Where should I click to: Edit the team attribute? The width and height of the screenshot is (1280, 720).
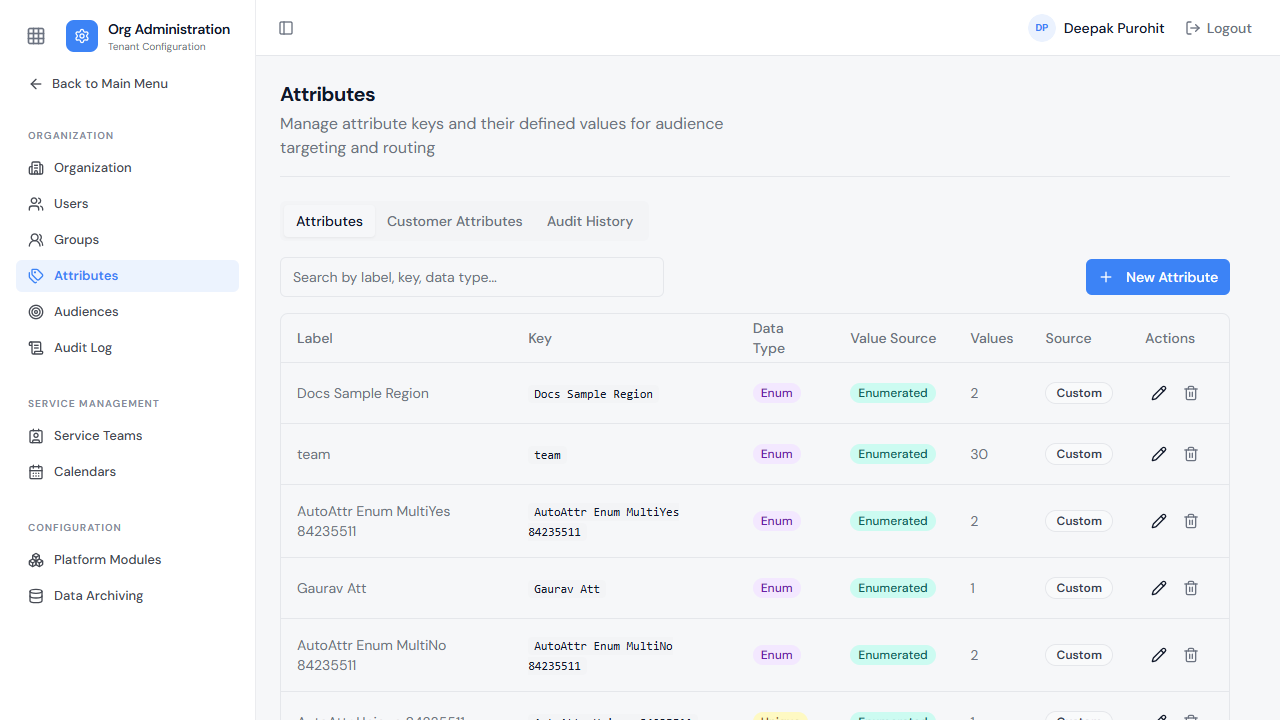click(x=1159, y=454)
